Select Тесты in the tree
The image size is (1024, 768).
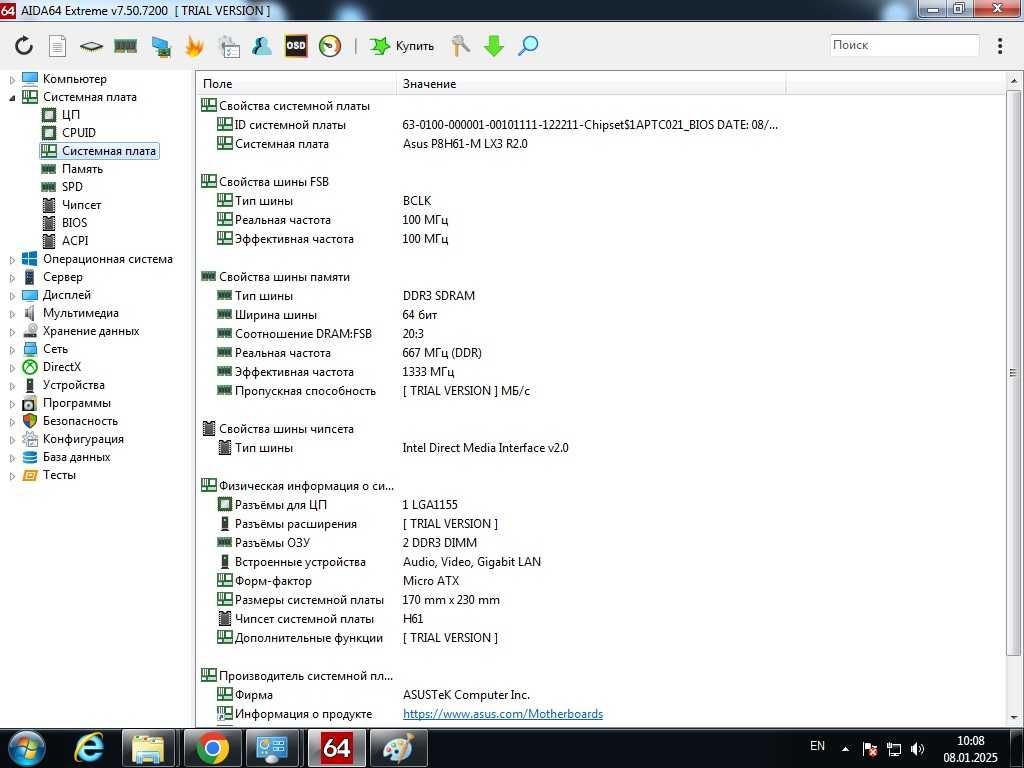(x=59, y=475)
